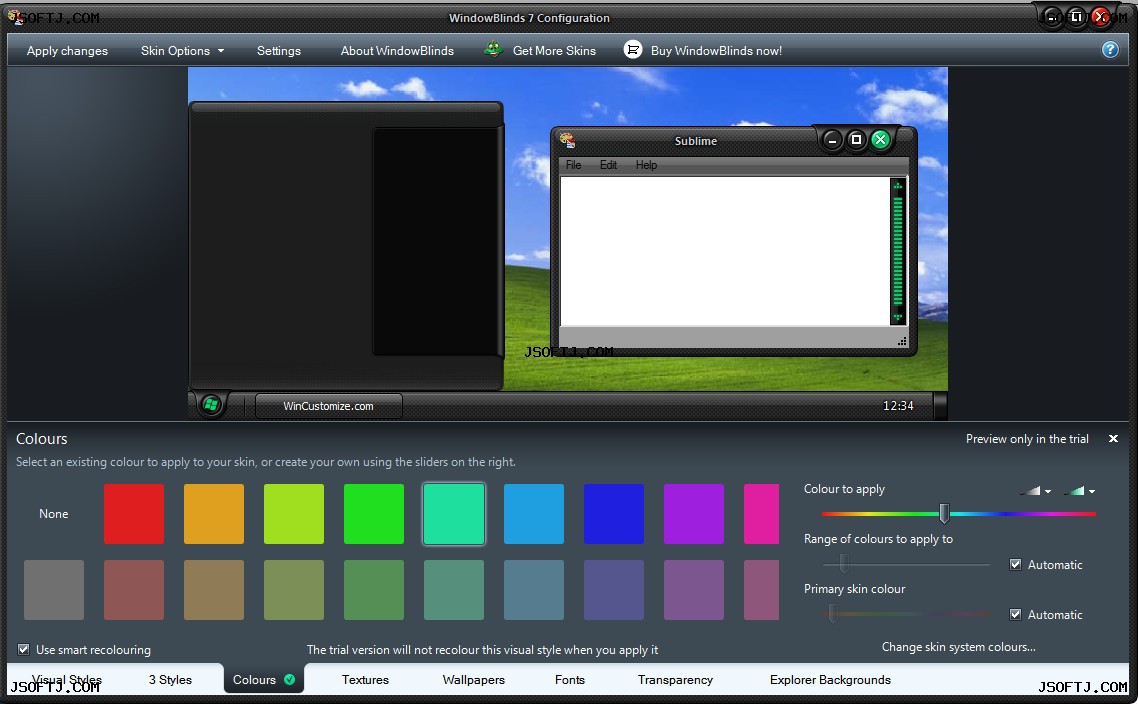Pick the orange colour swatch
The image size is (1138, 704).
coord(214,514)
